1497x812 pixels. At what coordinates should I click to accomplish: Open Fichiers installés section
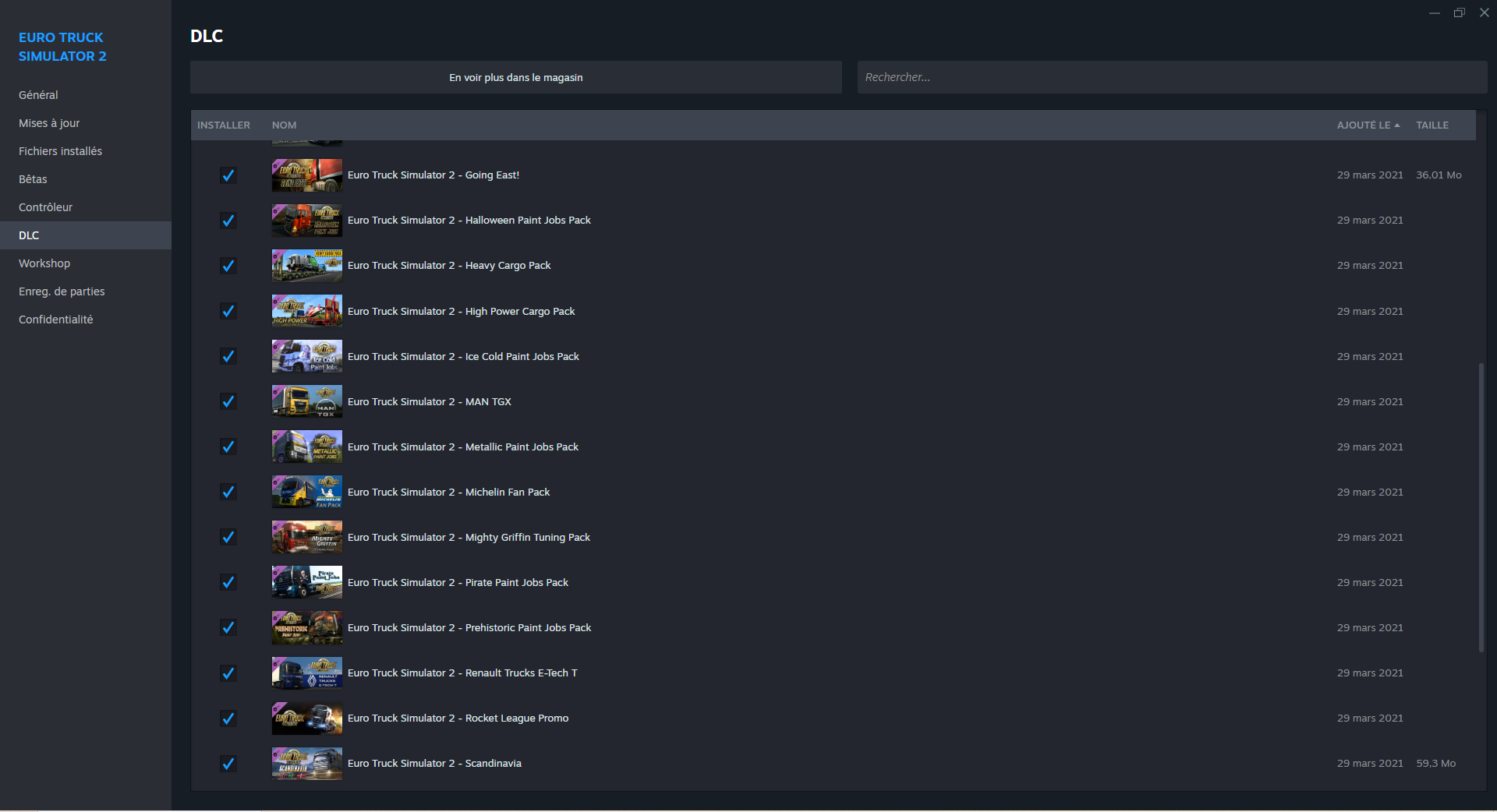(x=86, y=151)
